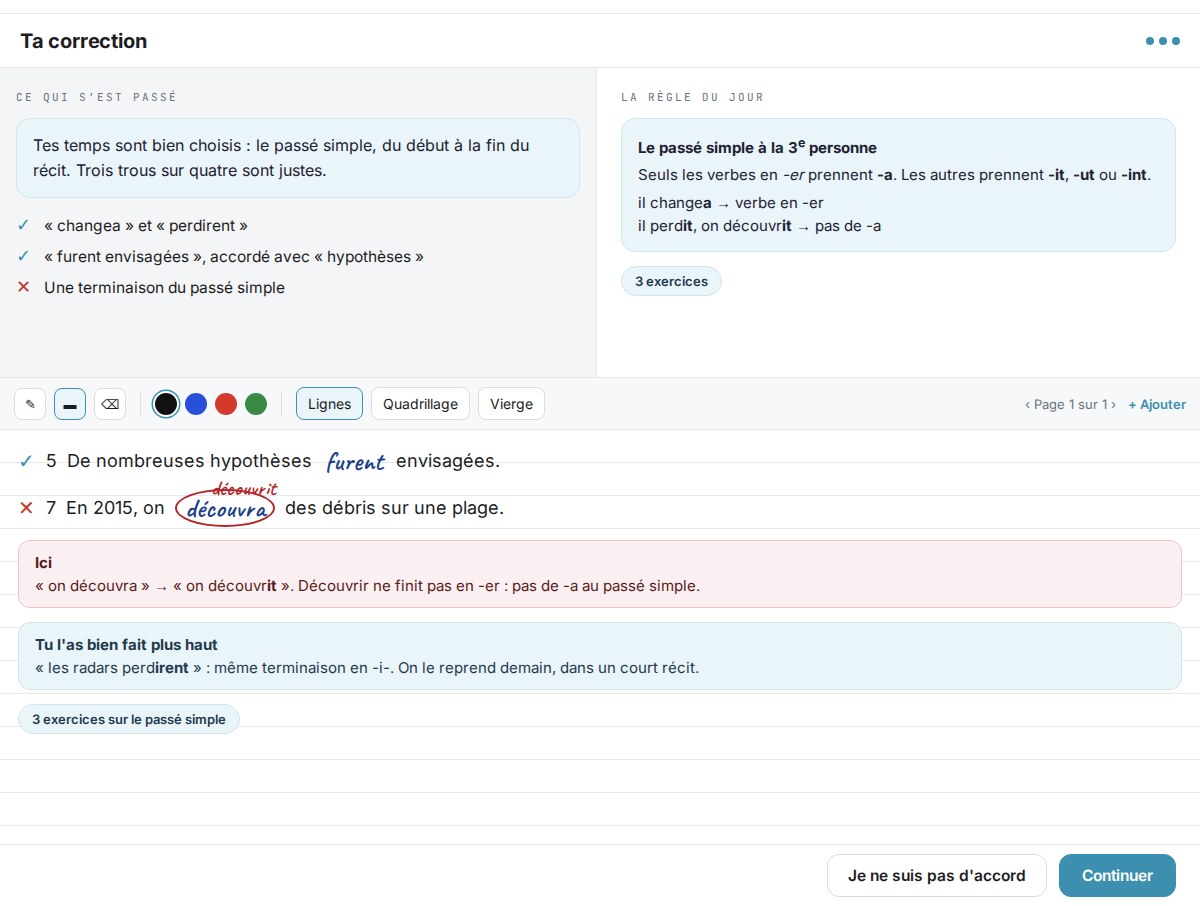Click the checkmark next to « changea » et « perdirent »
This screenshot has width=1200, height=906.
[23, 226]
